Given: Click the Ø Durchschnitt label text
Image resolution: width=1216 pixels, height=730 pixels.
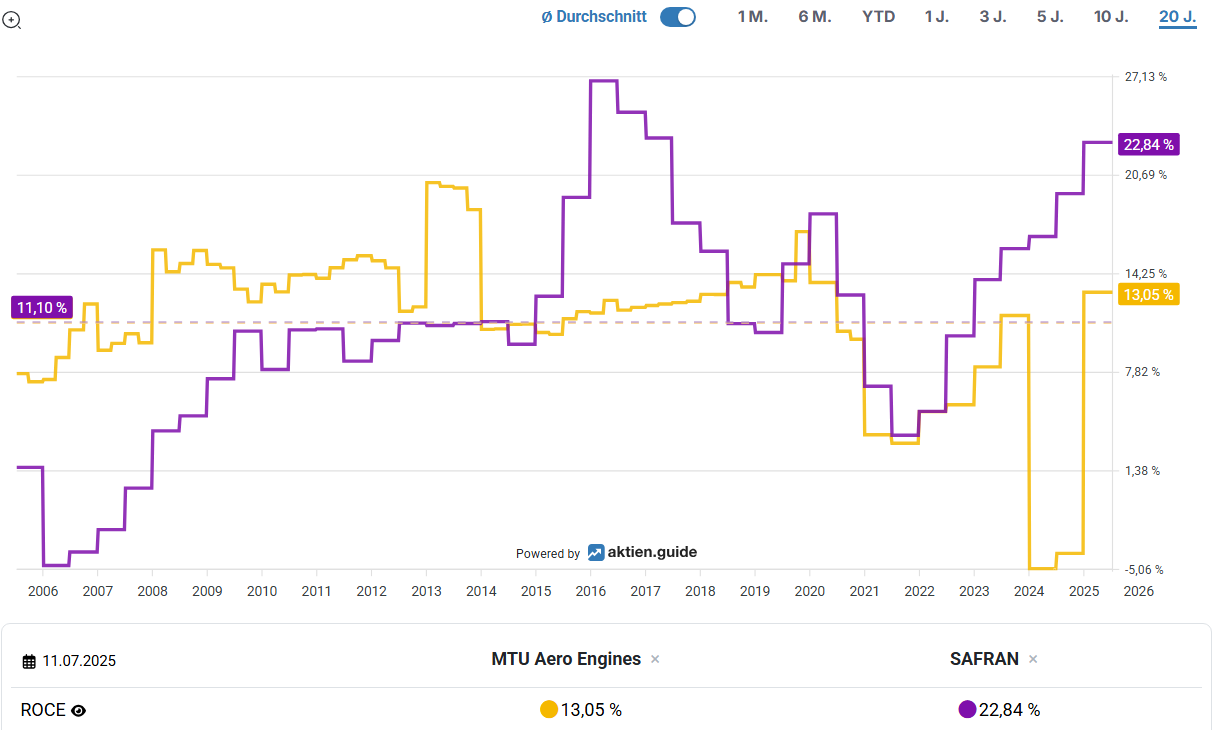Looking at the screenshot, I should pyautogui.click(x=594, y=17).
